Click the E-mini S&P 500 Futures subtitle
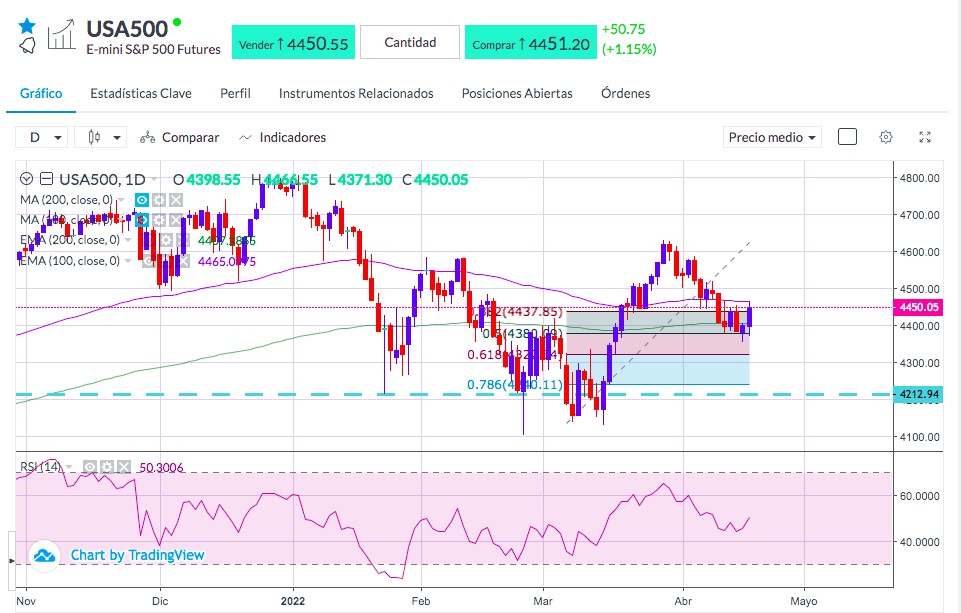The height and width of the screenshot is (613, 961). click(x=153, y=50)
